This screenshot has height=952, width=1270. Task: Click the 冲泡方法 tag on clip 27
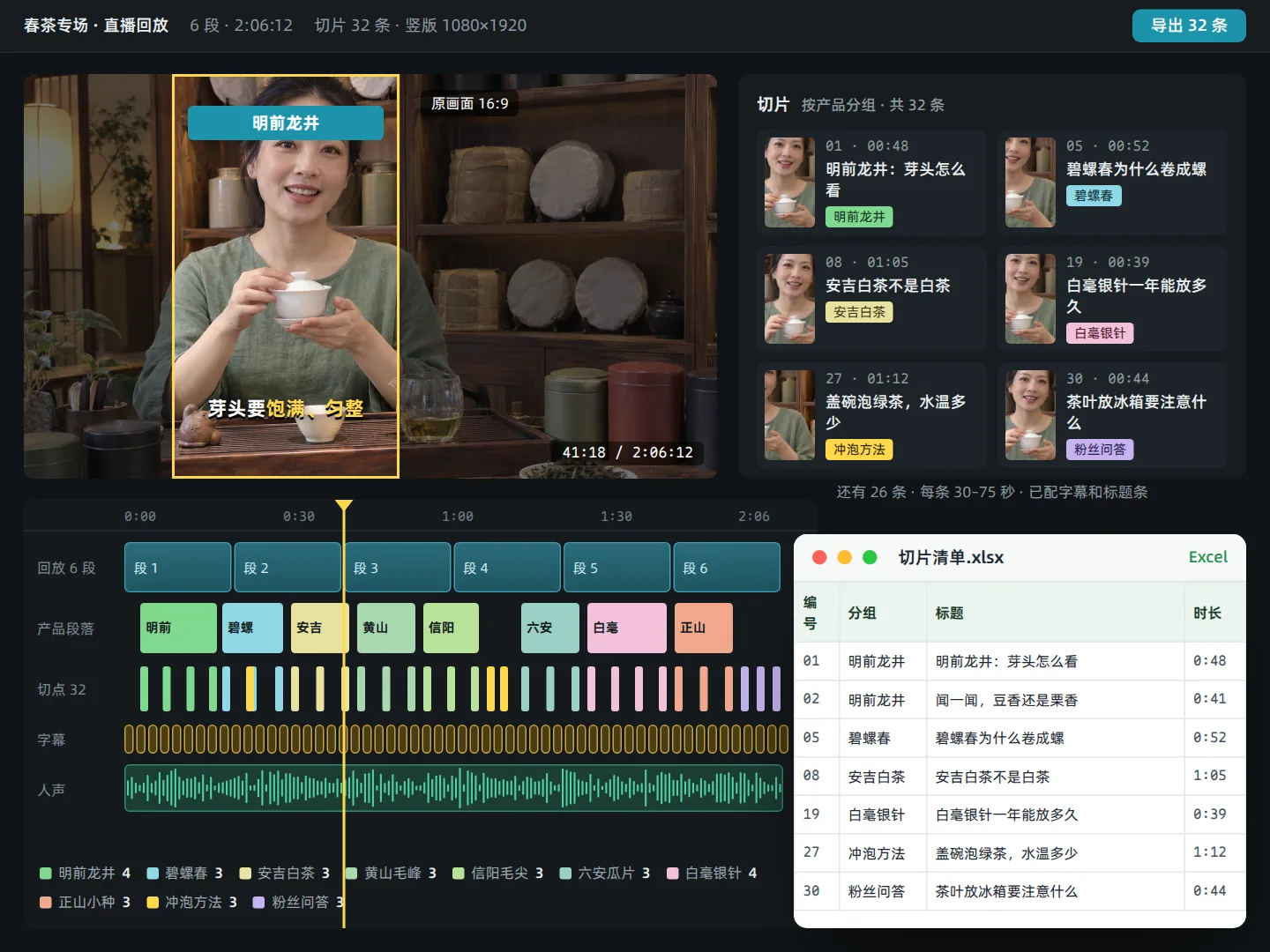859,450
